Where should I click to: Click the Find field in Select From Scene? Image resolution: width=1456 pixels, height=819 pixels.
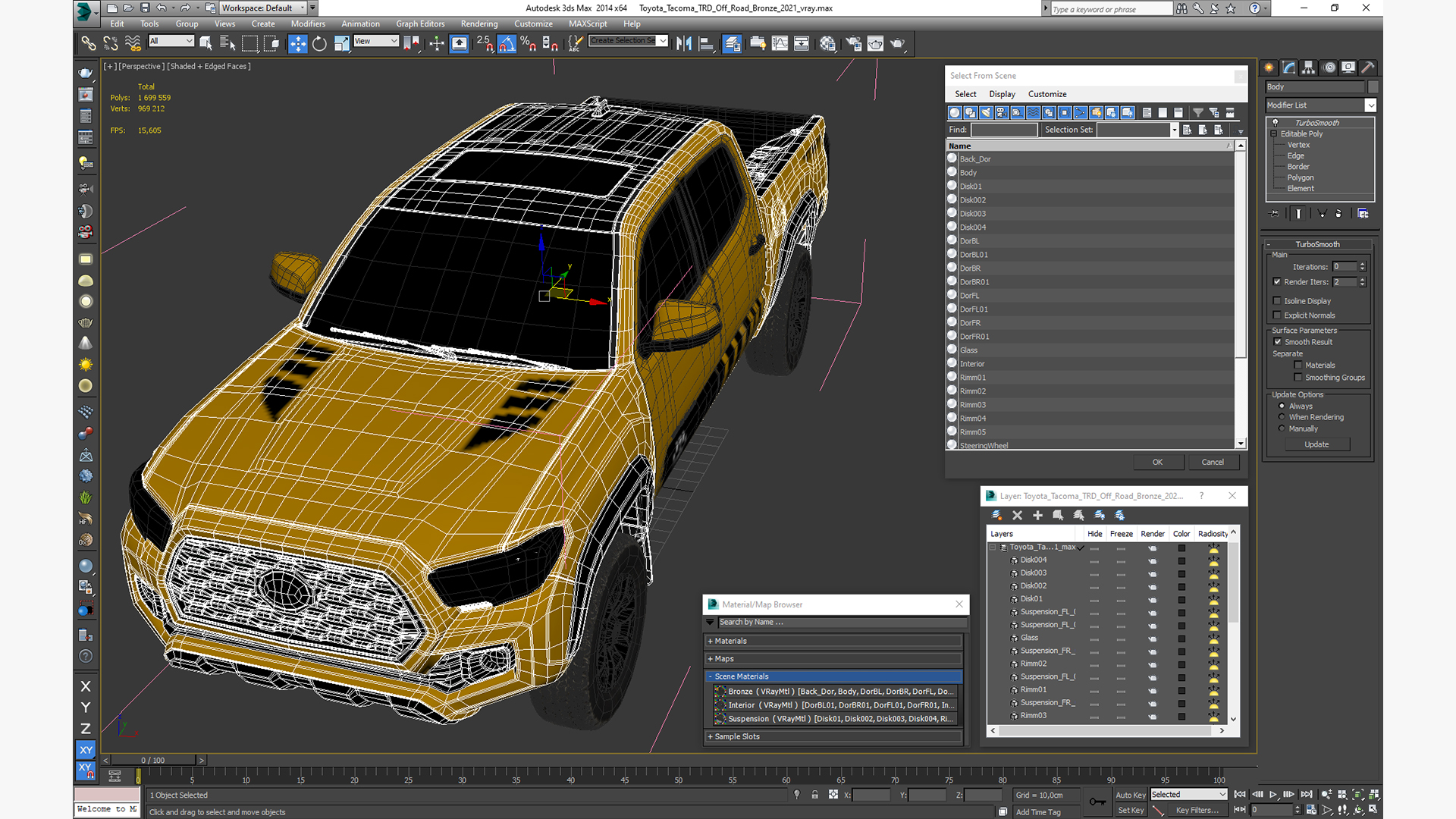coord(1004,130)
